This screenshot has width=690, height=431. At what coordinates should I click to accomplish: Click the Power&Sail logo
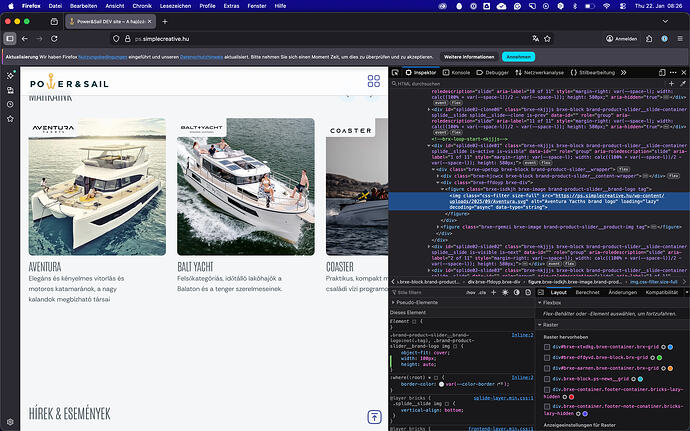point(69,83)
